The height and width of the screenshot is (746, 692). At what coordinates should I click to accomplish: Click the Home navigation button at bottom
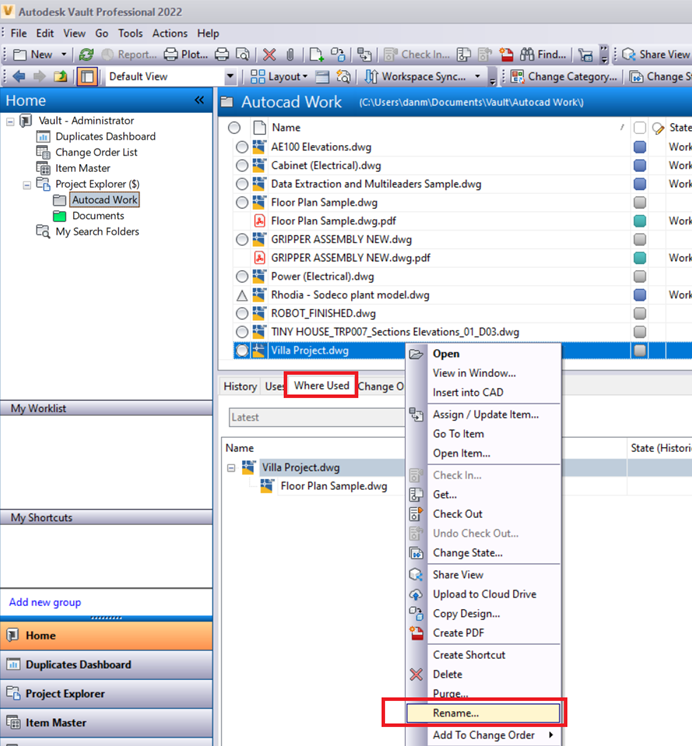tap(106, 636)
